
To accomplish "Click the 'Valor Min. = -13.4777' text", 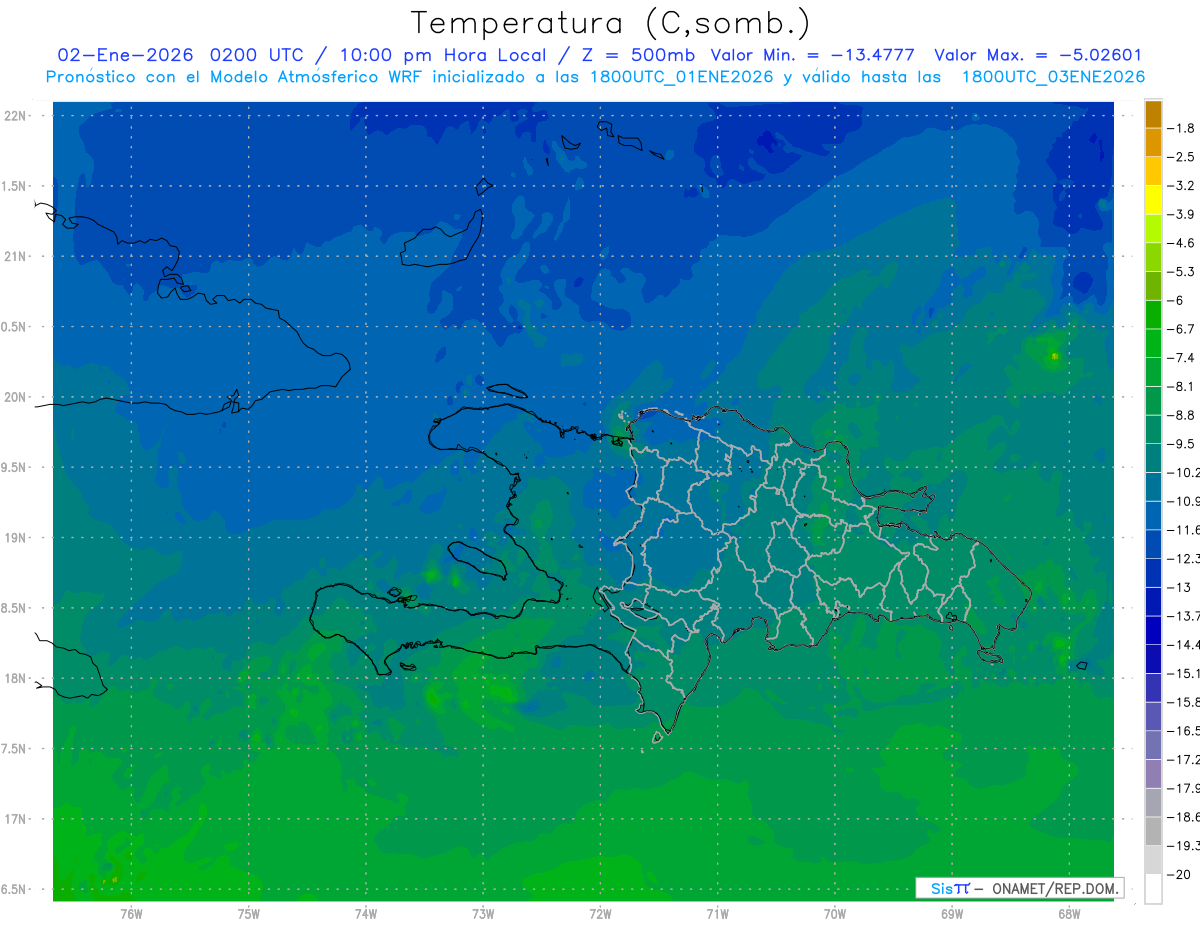I will pyautogui.click(x=815, y=55).
